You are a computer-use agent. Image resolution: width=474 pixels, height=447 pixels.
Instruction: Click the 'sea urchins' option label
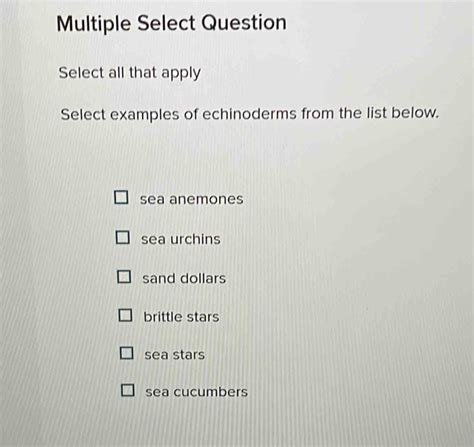[181, 239]
